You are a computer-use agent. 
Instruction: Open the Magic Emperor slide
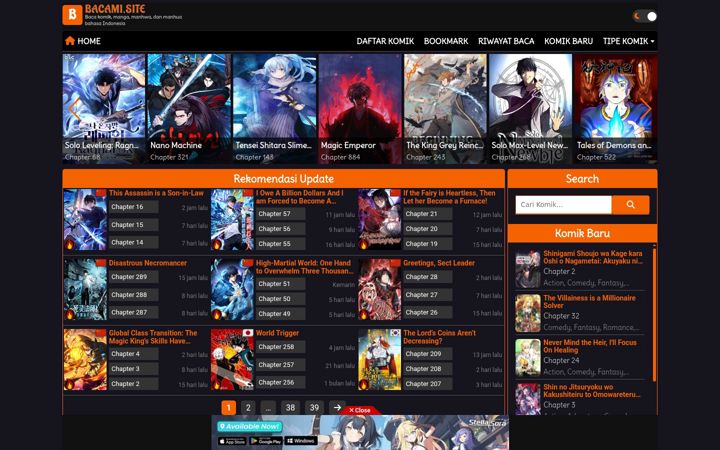(360, 109)
